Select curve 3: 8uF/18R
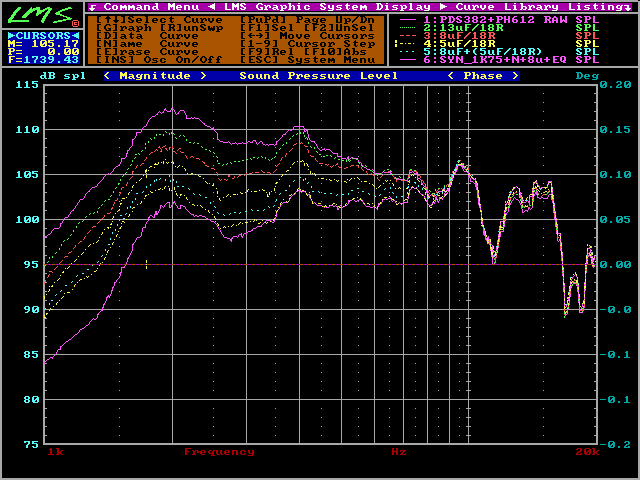 pos(459,36)
